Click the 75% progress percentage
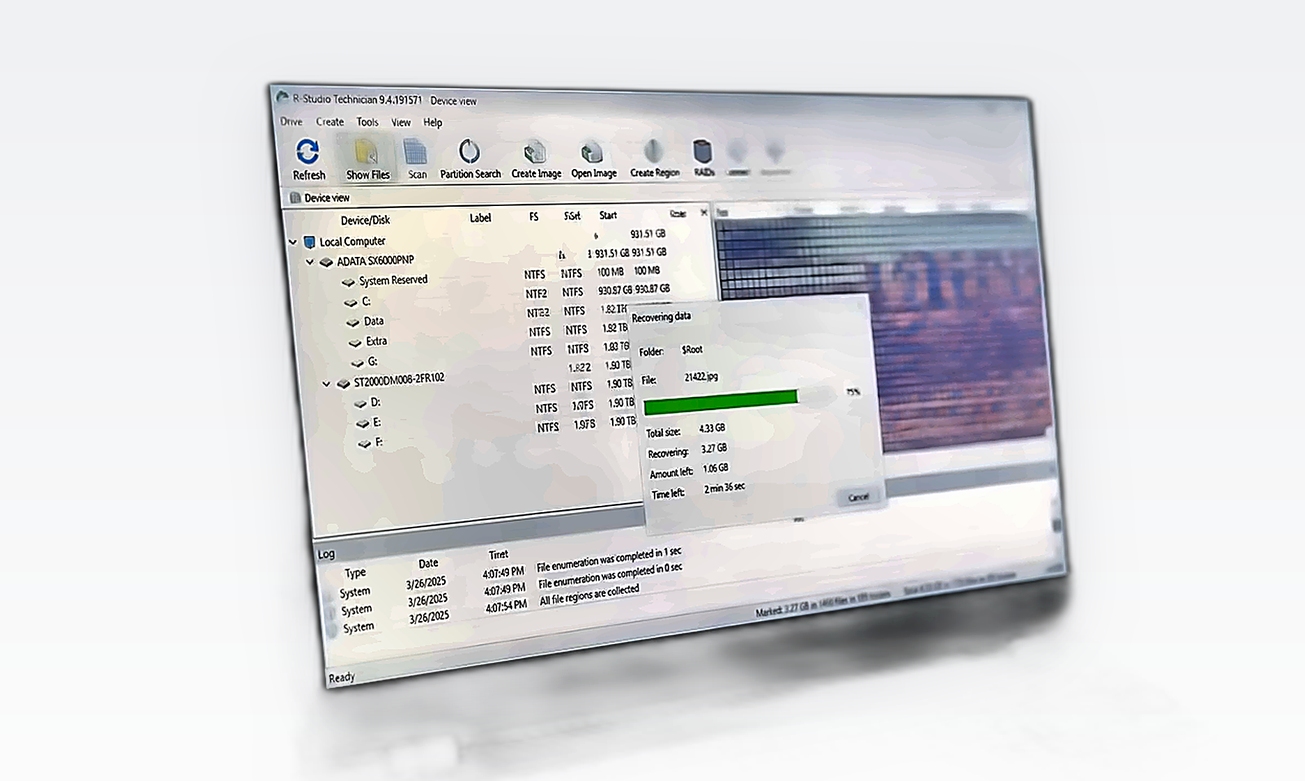Image resolution: width=1305 pixels, height=781 pixels. pos(853,392)
